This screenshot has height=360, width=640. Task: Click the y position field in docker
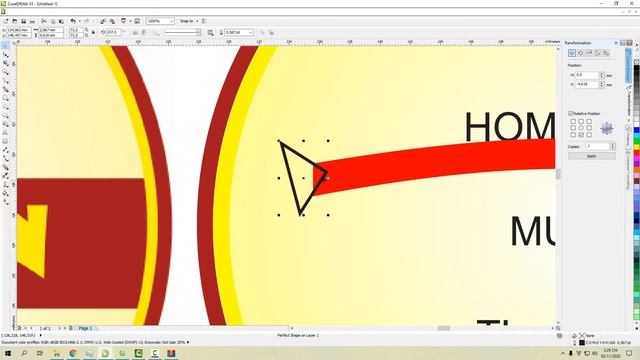[587, 84]
